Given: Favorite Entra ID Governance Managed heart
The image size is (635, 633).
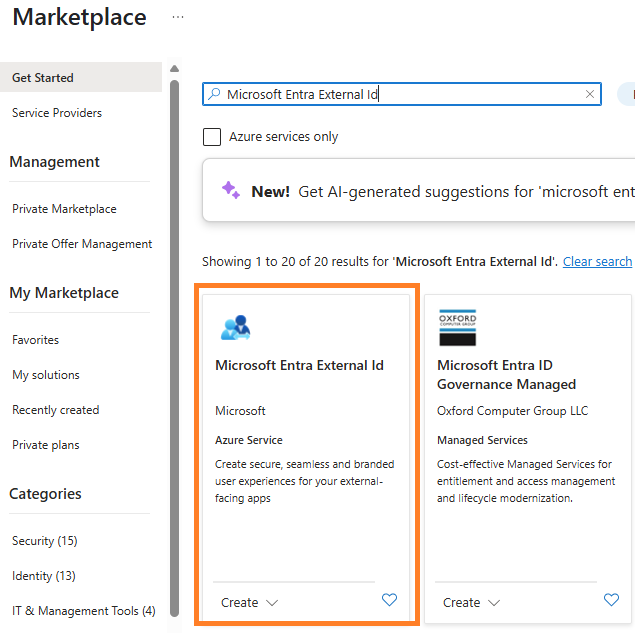Looking at the screenshot, I should coord(612,599).
